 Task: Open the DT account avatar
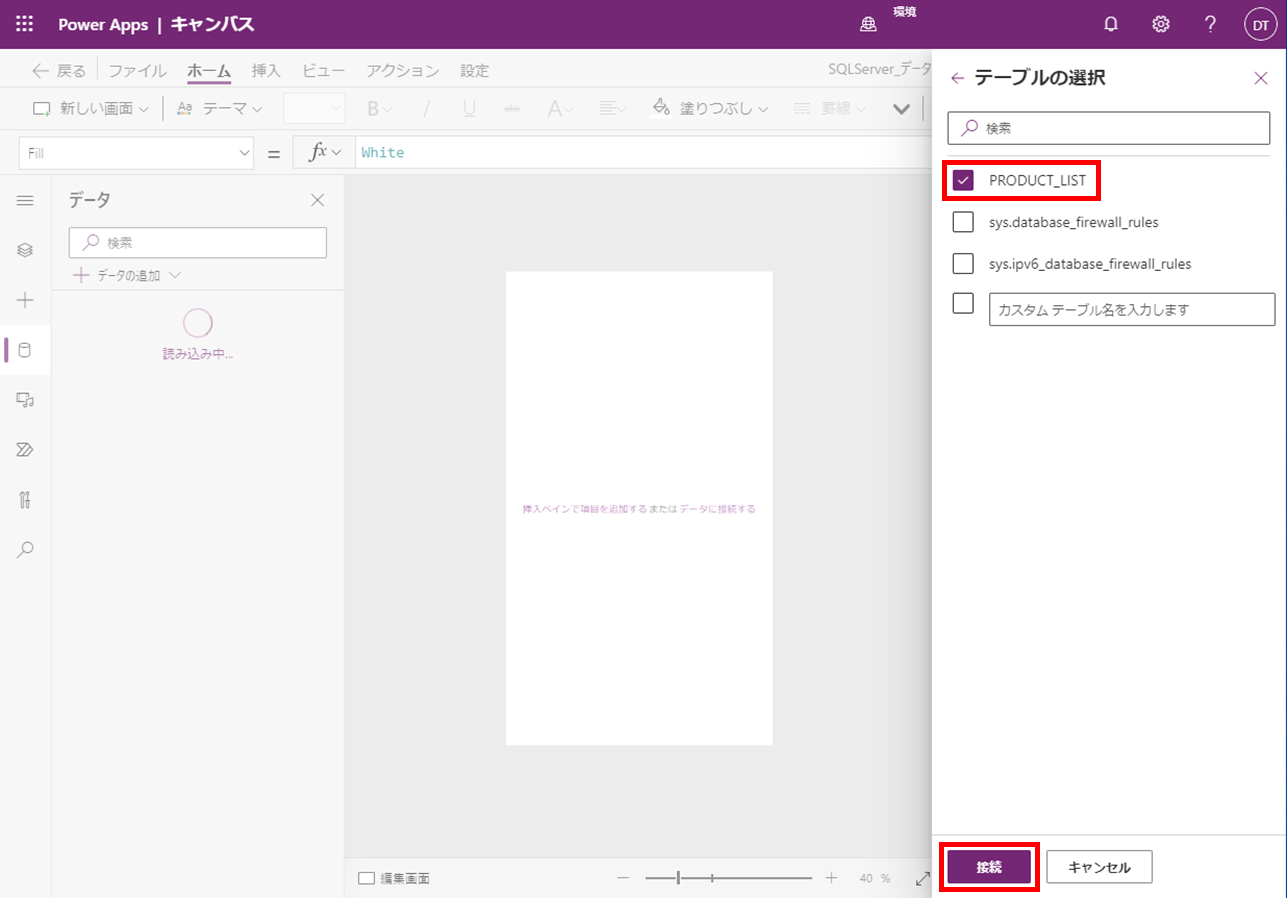pyautogui.click(x=1260, y=25)
